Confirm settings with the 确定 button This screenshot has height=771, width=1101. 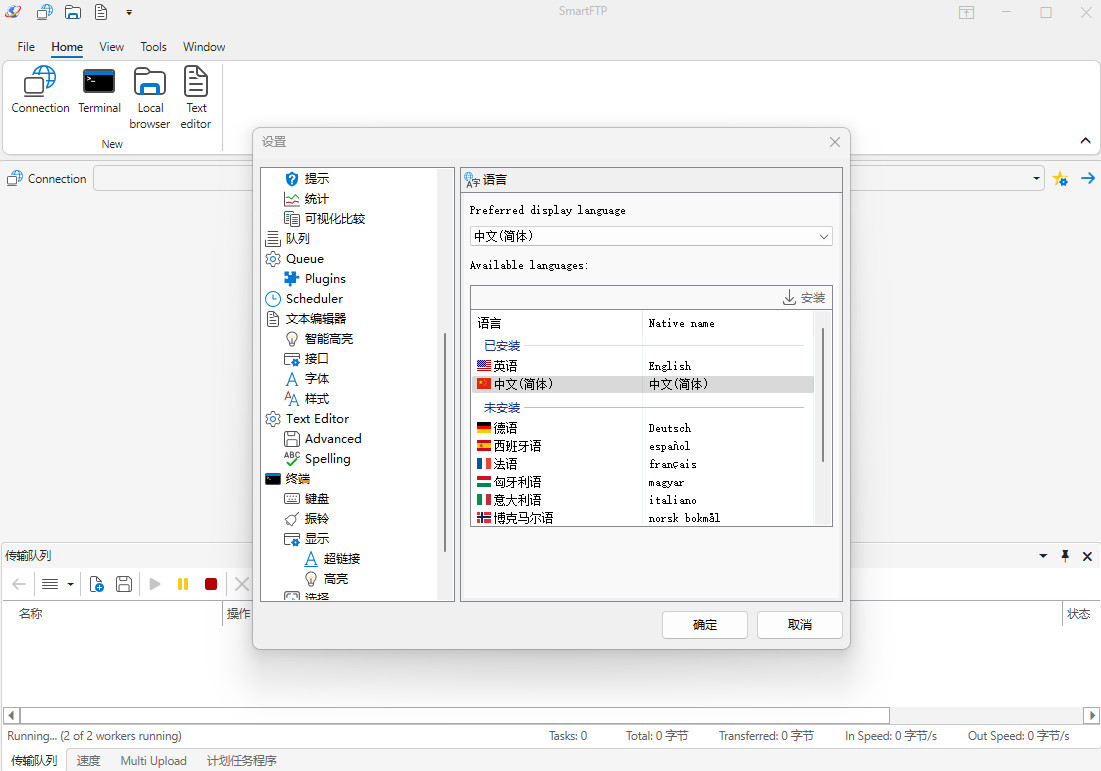coord(704,624)
